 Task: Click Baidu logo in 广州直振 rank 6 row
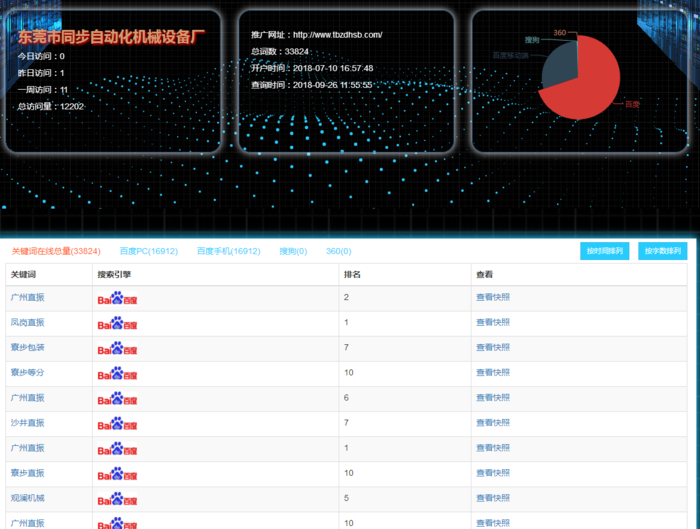117,399
